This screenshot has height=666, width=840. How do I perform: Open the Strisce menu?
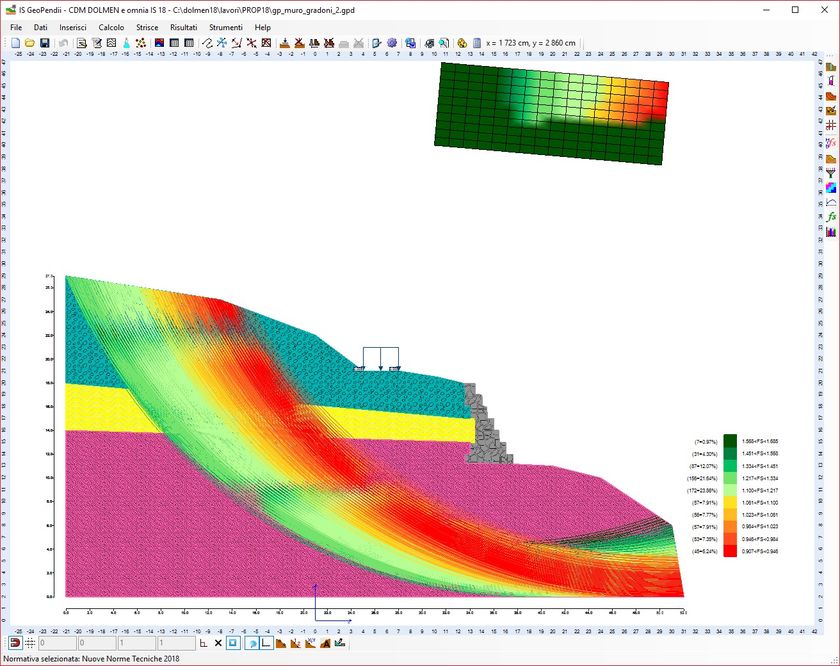point(147,27)
